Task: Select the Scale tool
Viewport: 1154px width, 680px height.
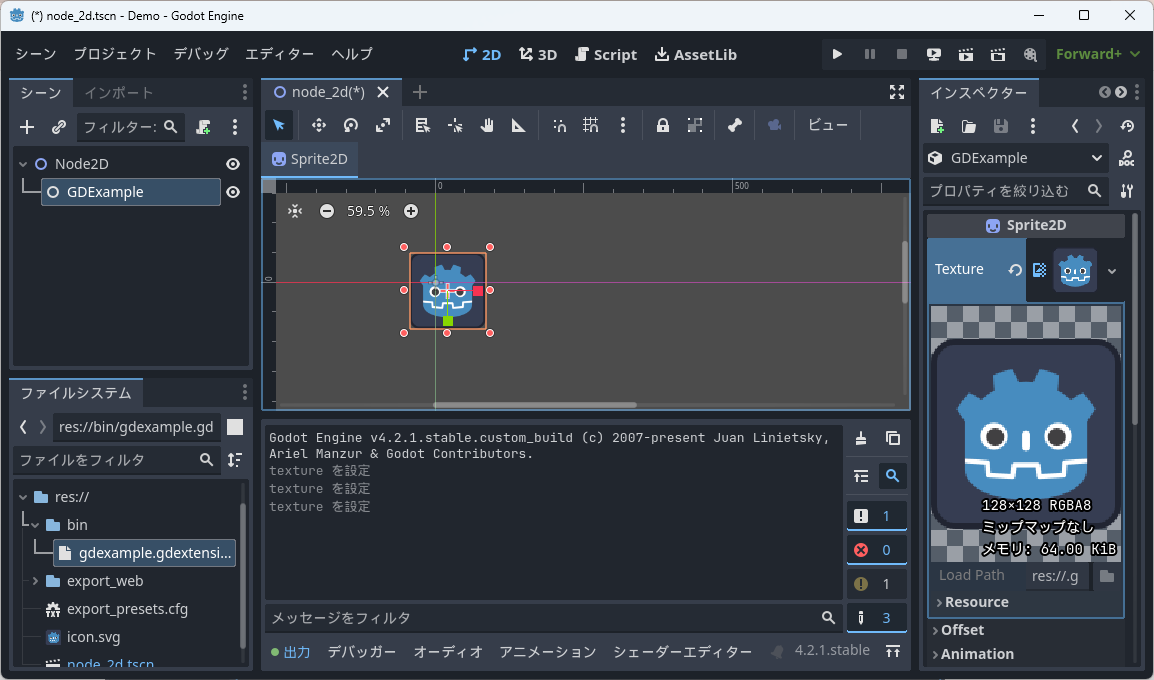Action: click(x=383, y=125)
